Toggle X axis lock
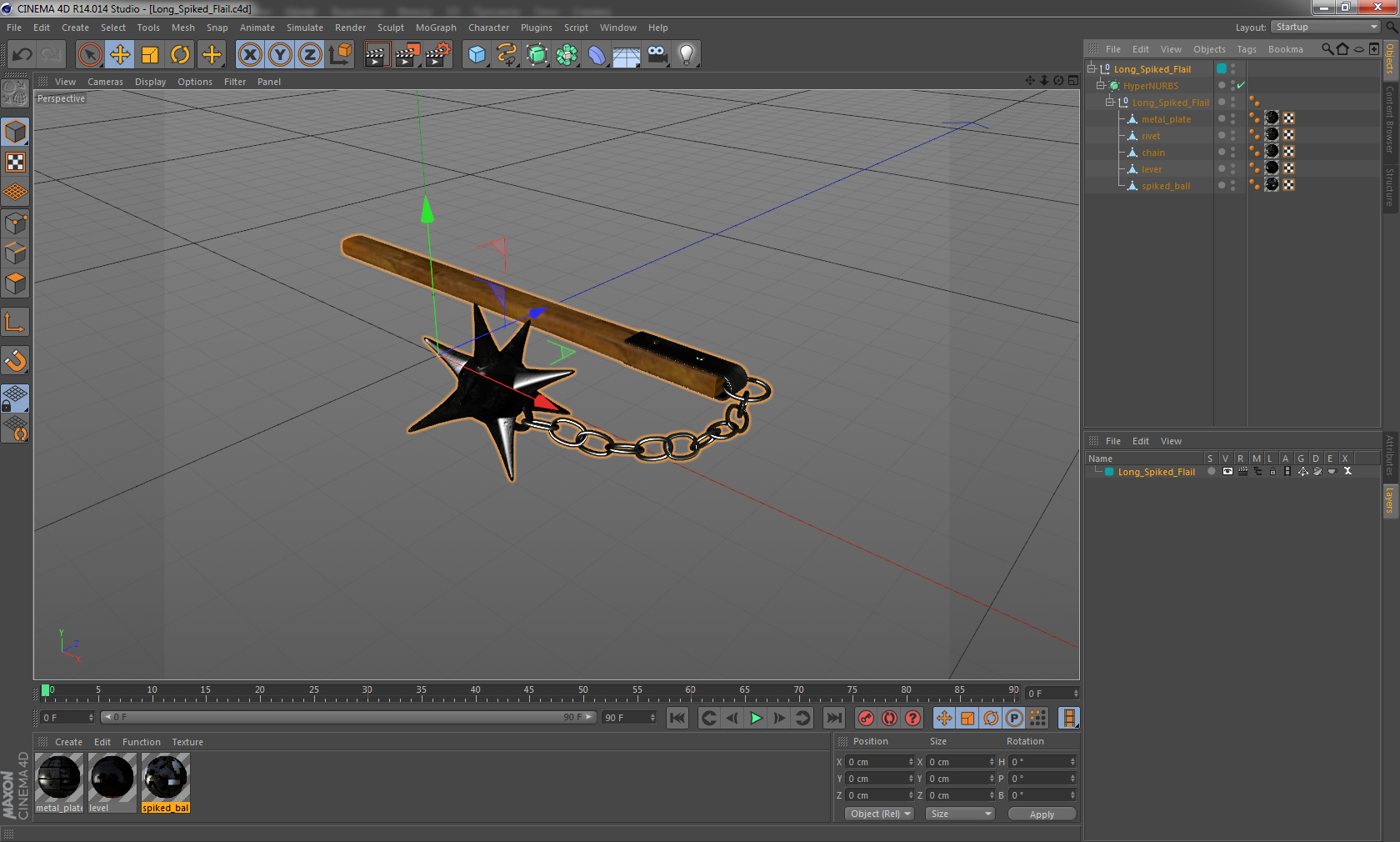 [x=250, y=55]
